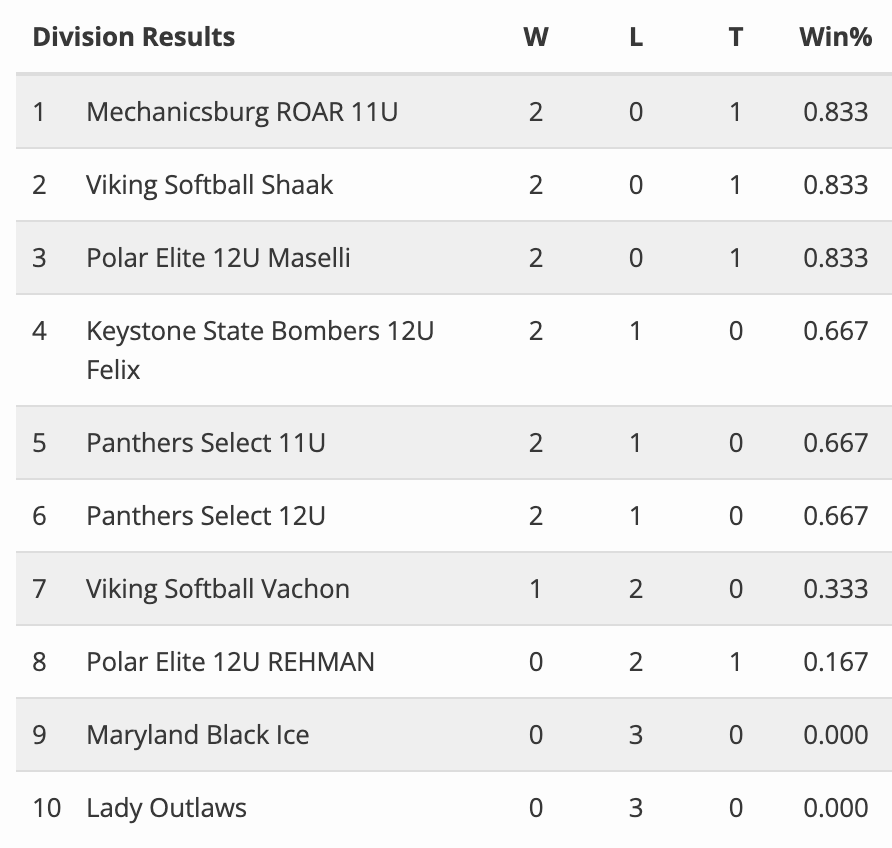Click the T column header
The width and height of the screenshot is (892, 848).
[x=736, y=37]
